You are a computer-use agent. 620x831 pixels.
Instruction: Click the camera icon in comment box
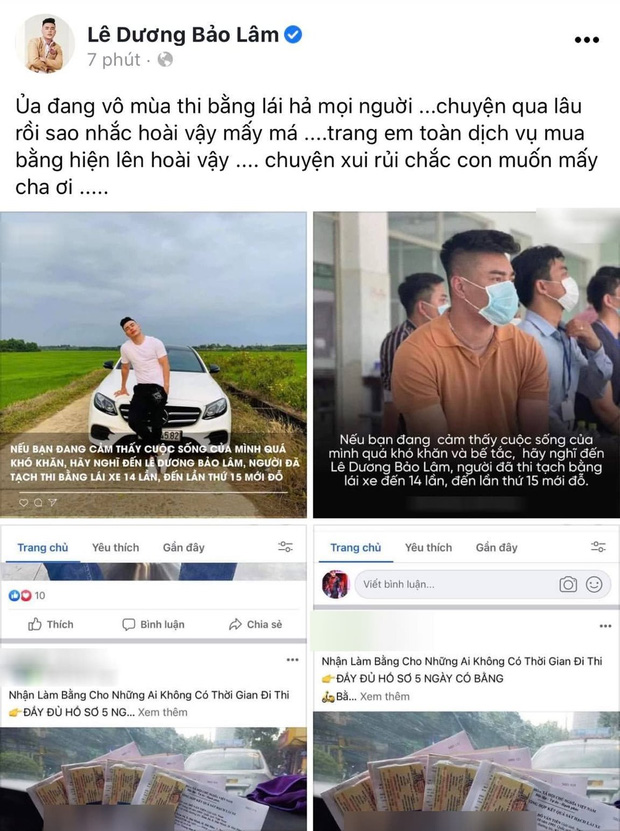[x=568, y=584]
